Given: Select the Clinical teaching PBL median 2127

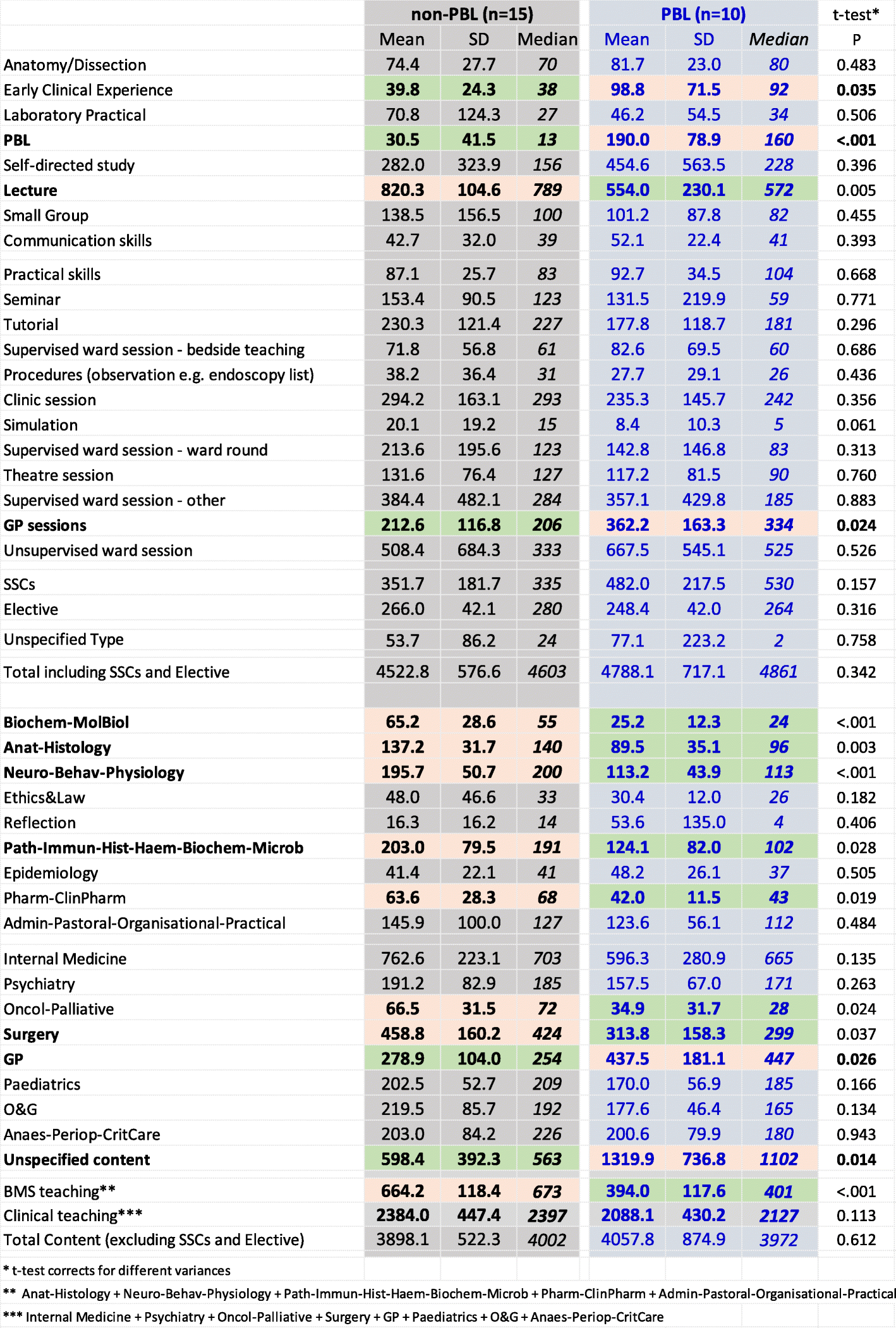Looking at the screenshot, I should tap(778, 1216).
